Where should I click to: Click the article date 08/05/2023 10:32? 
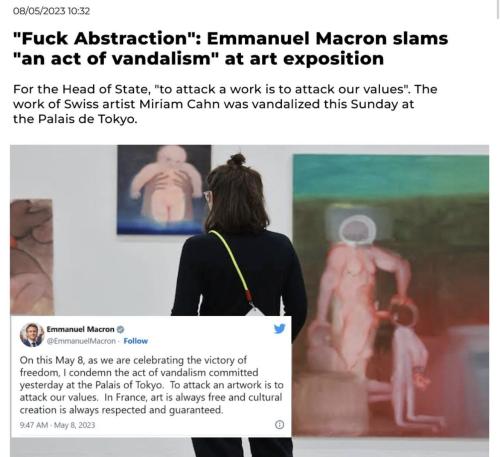pos(51,11)
